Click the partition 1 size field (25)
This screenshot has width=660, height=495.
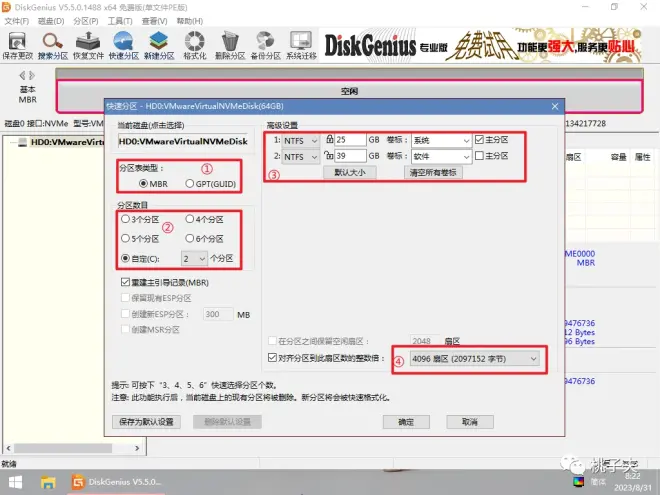click(x=350, y=140)
